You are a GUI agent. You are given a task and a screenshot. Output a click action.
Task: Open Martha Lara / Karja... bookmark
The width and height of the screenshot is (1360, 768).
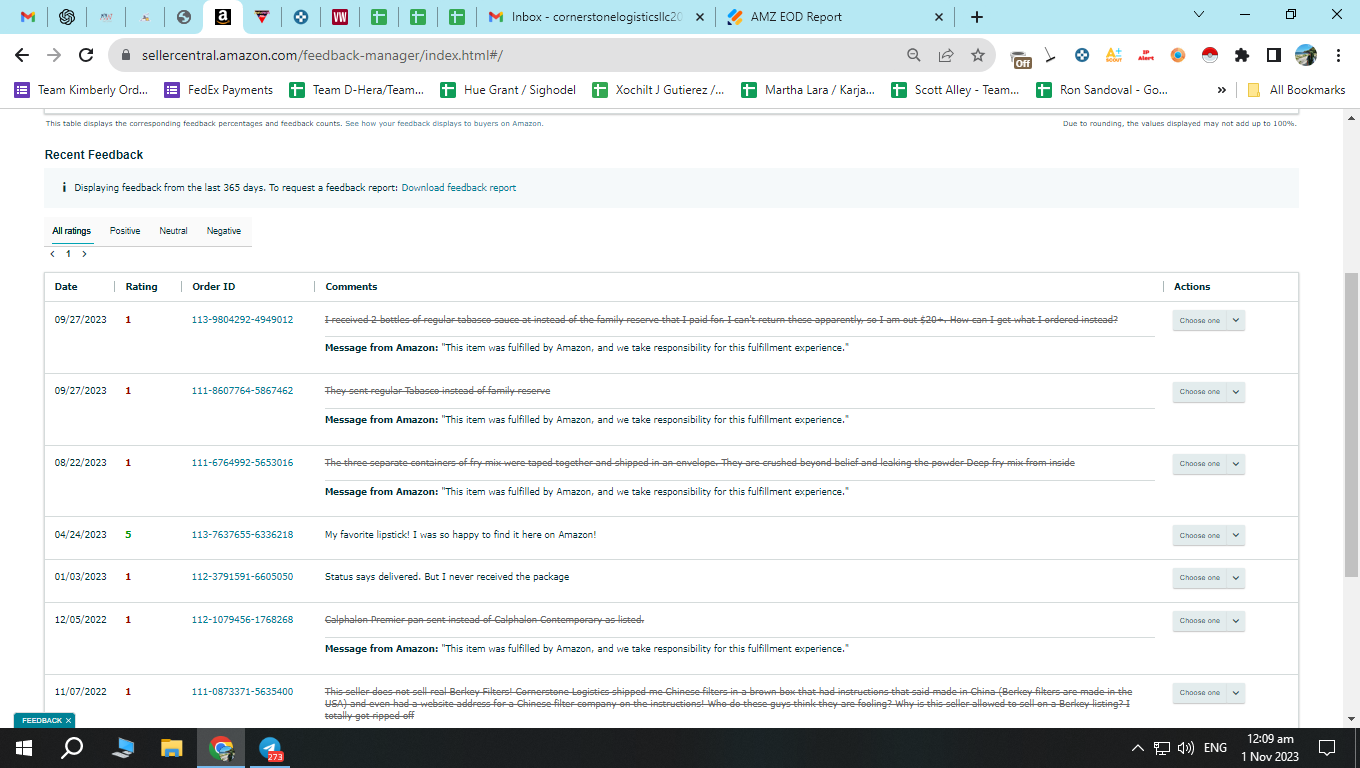click(808, 90)
